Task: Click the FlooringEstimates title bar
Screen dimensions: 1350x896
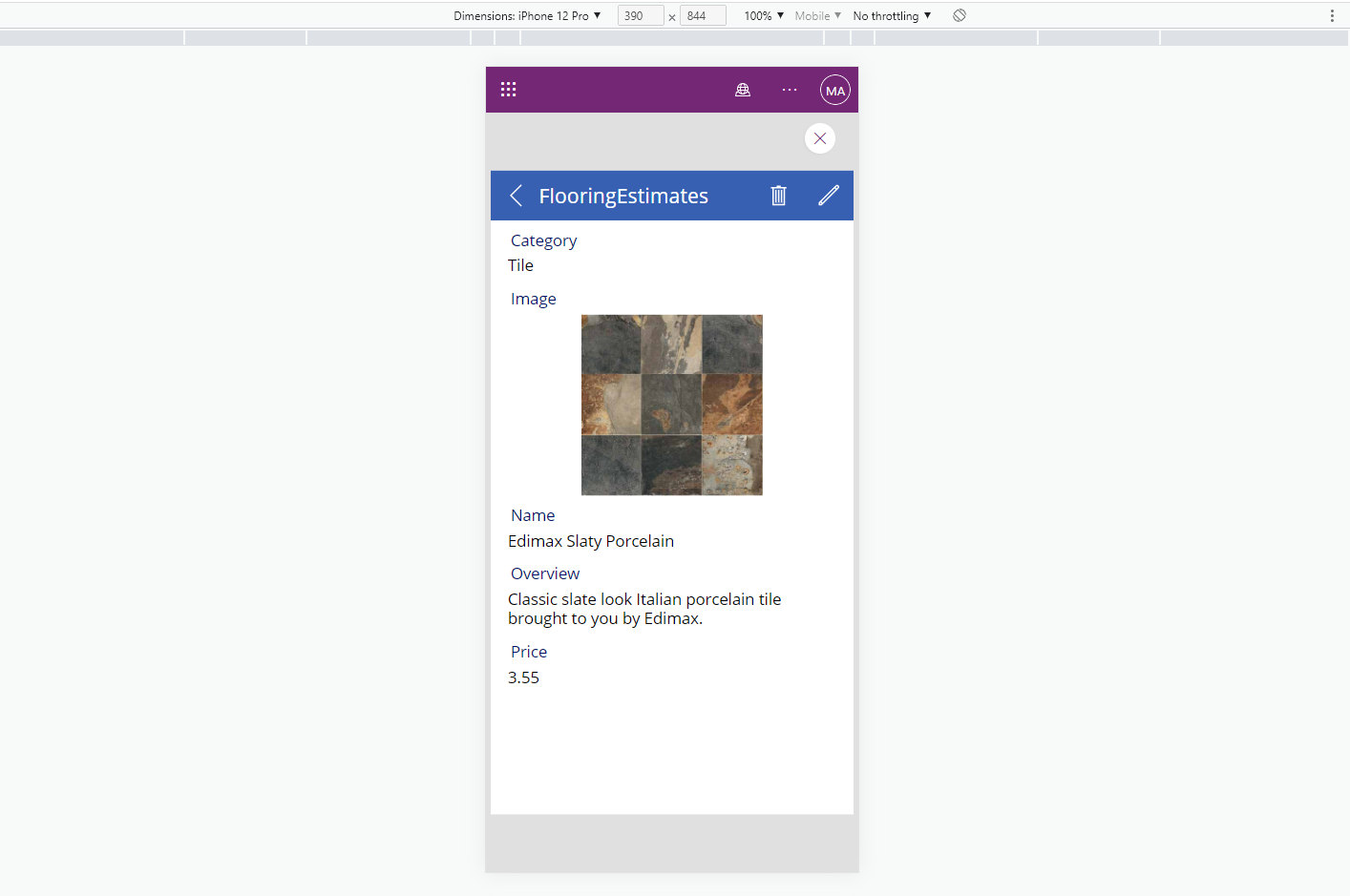Action: click(x=623, y=196)
